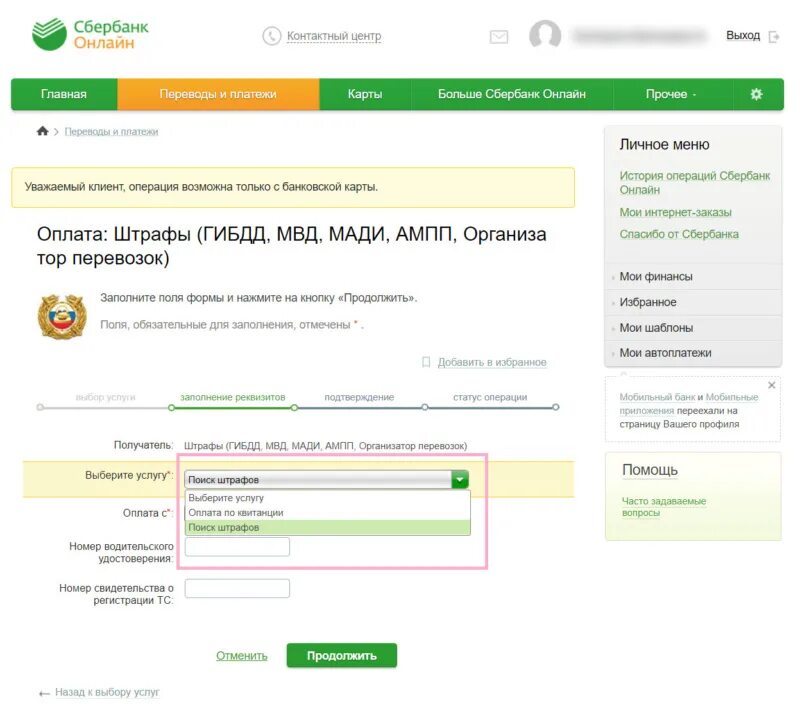The width and height of the screenshot is (800, 720).
Task: Click the выбор услуги step marker
Action: click(40, 407)
